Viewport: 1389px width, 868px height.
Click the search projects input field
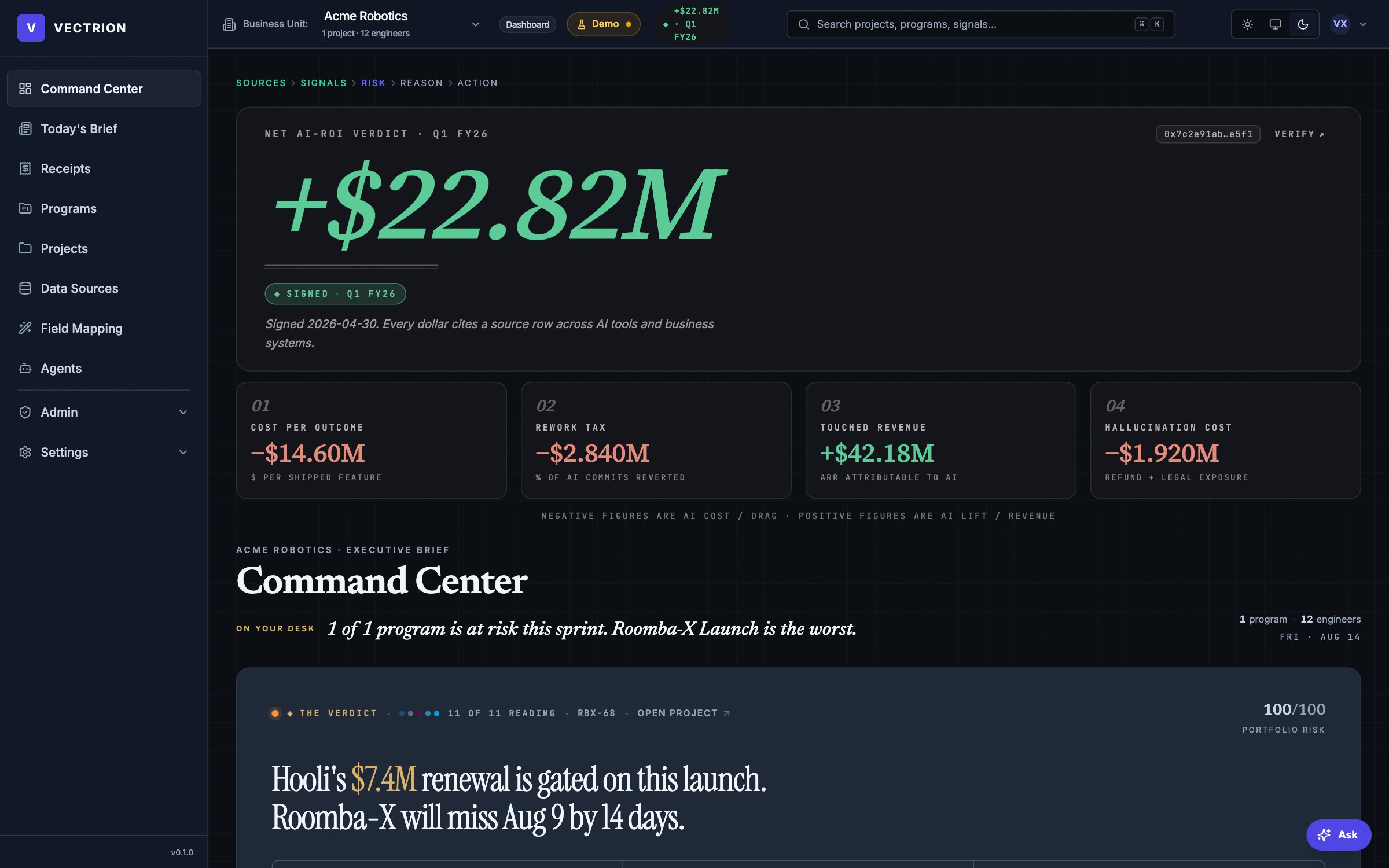pyautogui.click(x=980, y=24)
